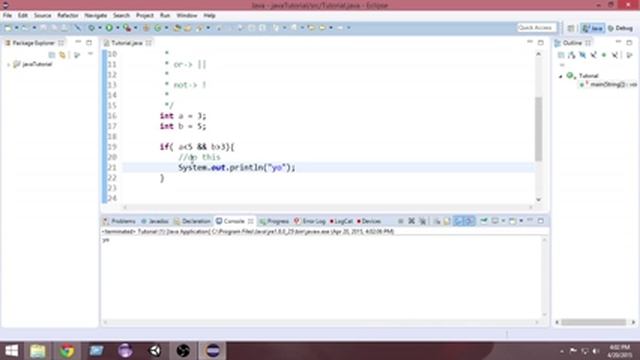Image resolution: width=640 pixels, height=360 pixels.
Task: Select the Tutorial.java editor tab
Action: [x=127, y=43]
